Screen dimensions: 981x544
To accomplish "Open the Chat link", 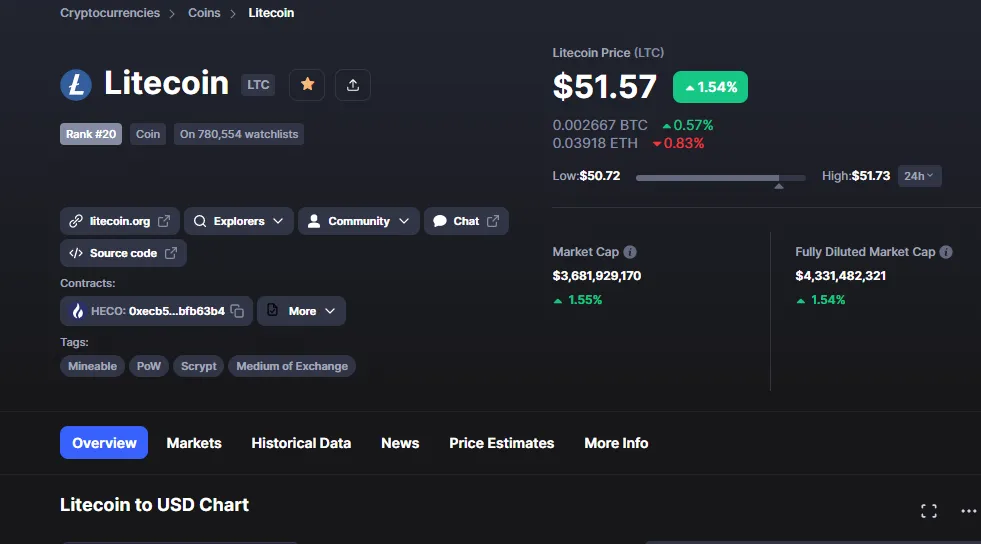I will 466,221.
